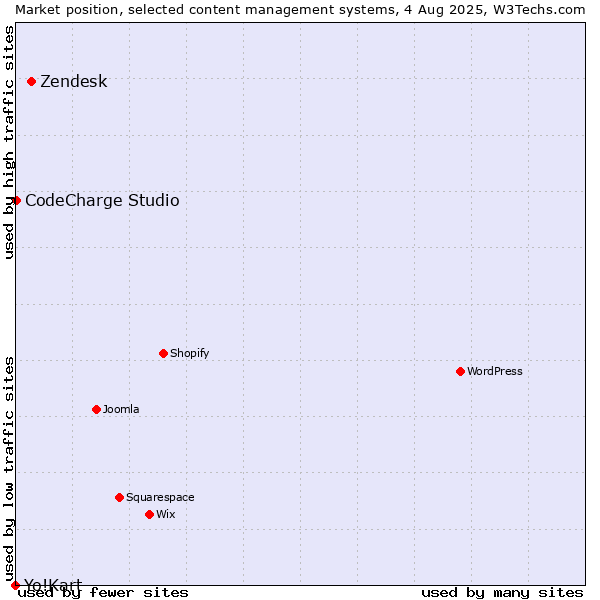Click the Wix label text
600x600 pixels.
click(x=166, y=514)
